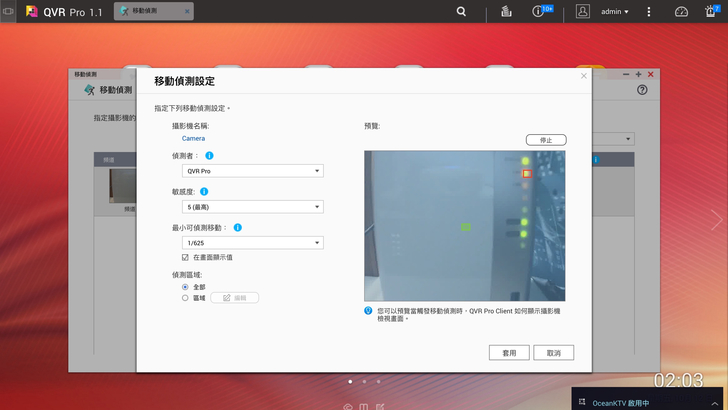Click info icon next to 偵測者 label

tap(210, 156)
